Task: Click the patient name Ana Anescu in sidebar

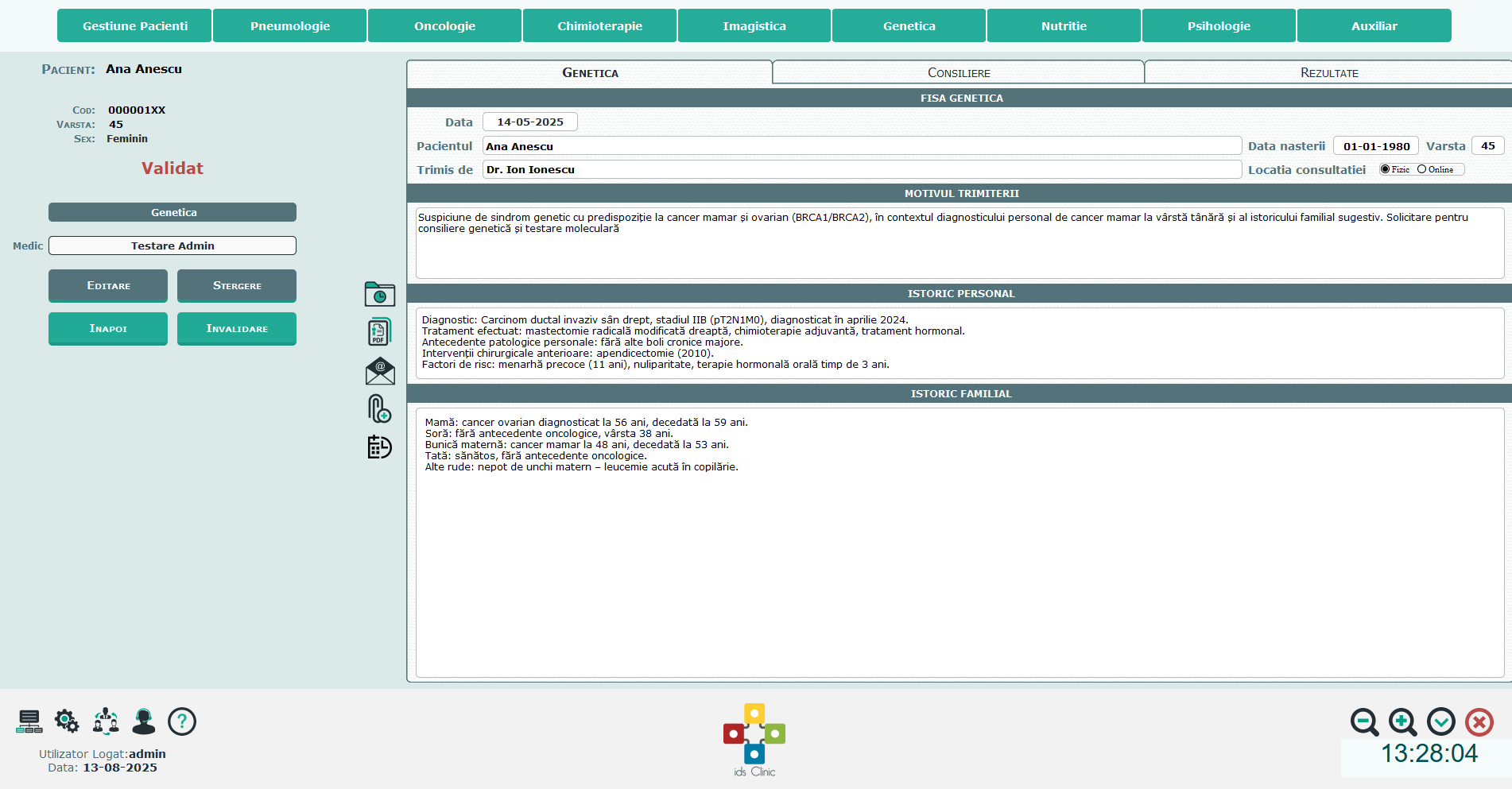Action: click(x=144, y=69)
